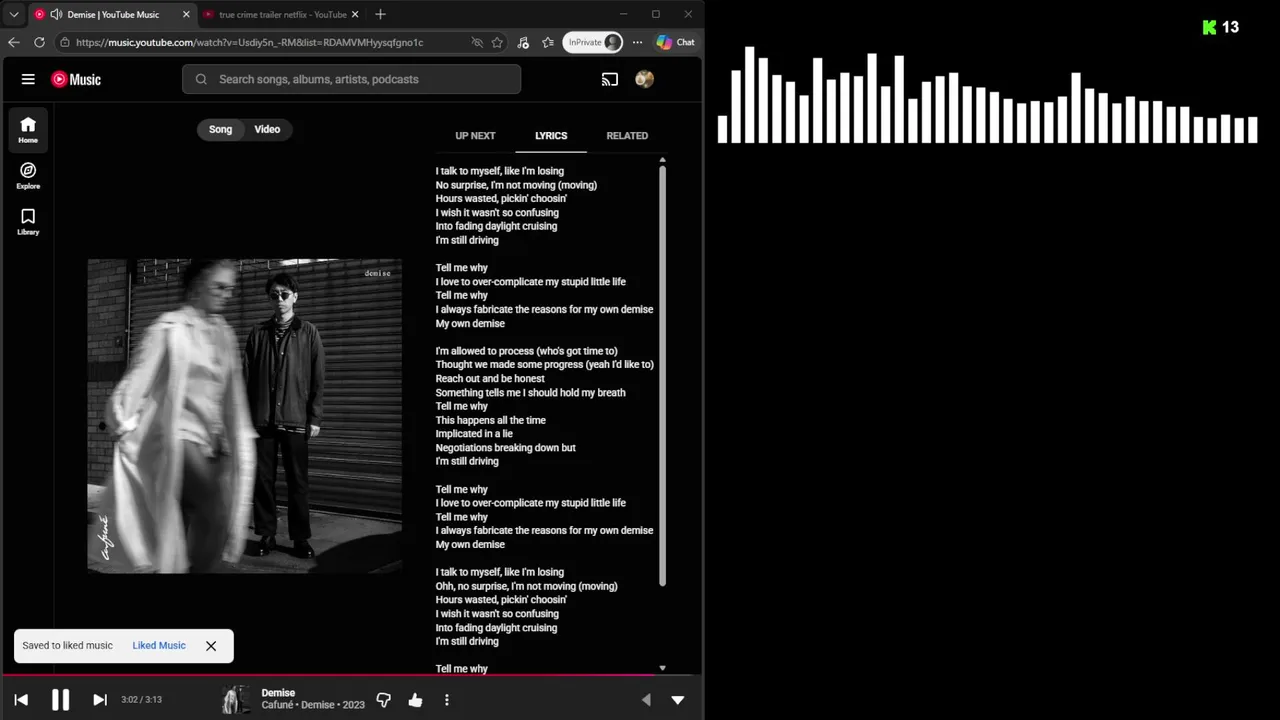The height and width of the screenshot is (720, 1280).
Task: Click the lyrics panel scrollbar thumb
Action: click(662, 375)
